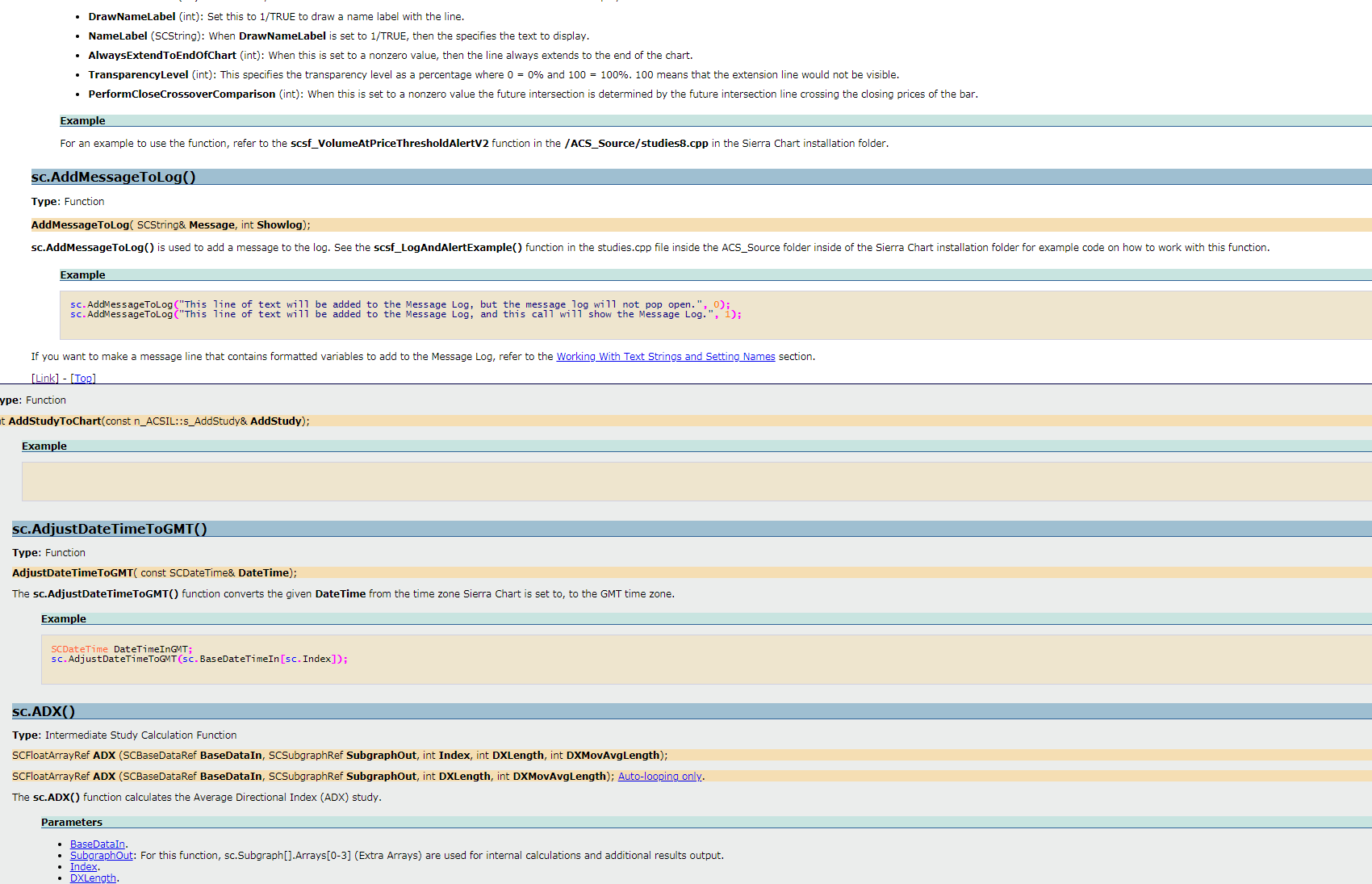
Task: Open the Index parameter link
Action: click(x=84, y=867)
